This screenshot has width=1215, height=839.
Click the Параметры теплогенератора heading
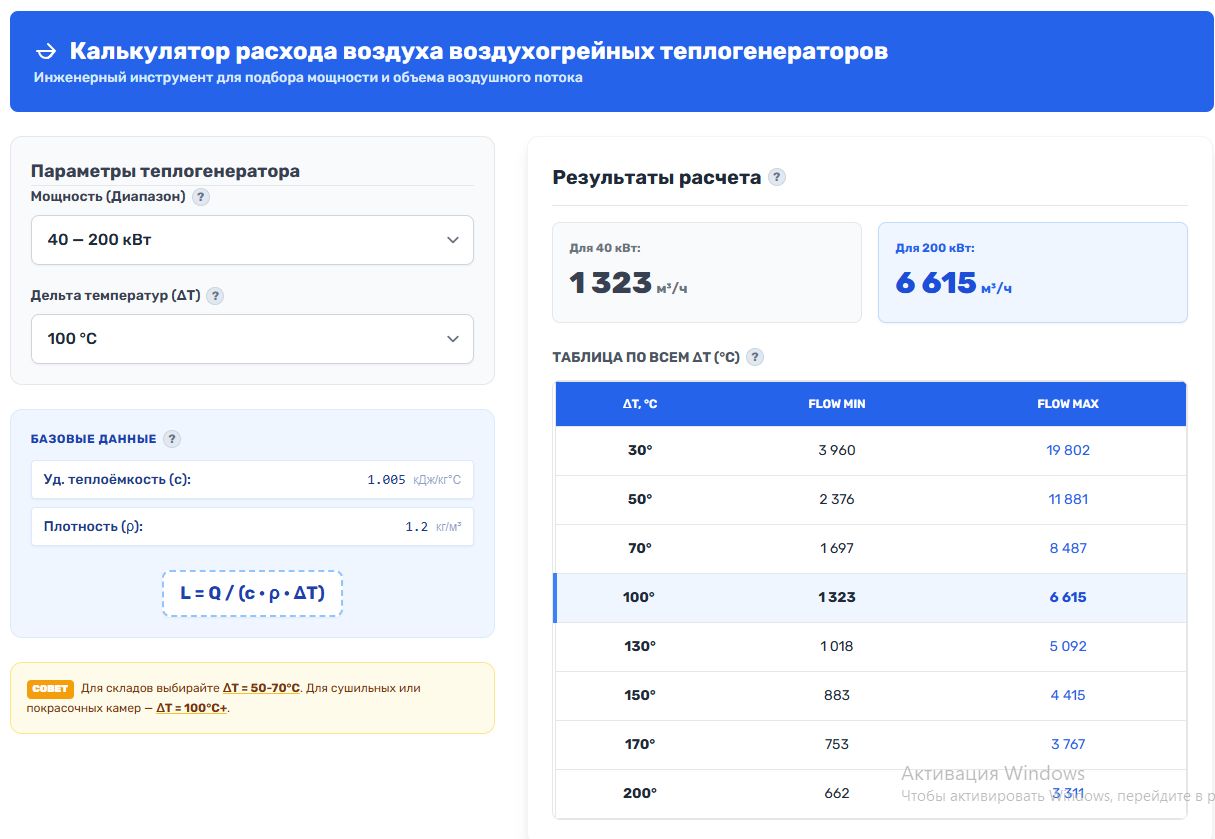point(165,171)
